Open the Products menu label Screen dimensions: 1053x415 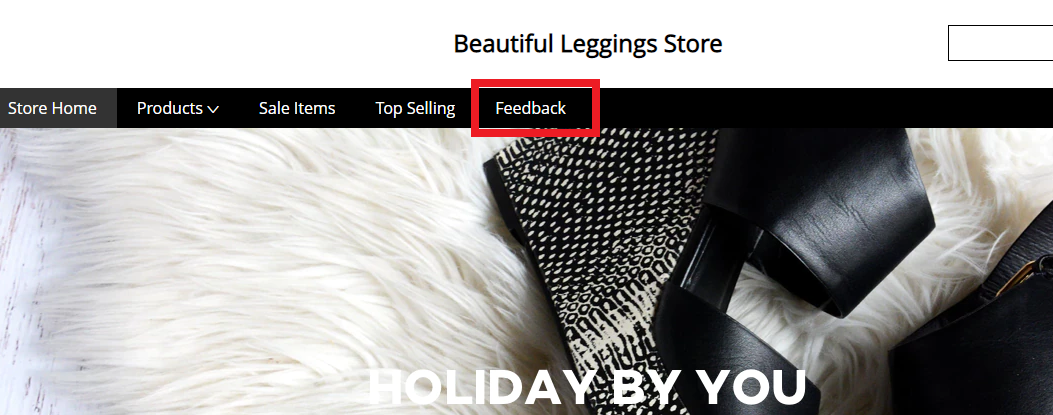tap(170, 108)
